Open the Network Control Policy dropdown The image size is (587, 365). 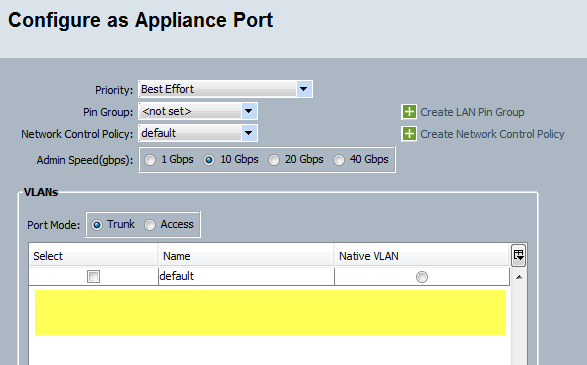(x=198, y=133)
